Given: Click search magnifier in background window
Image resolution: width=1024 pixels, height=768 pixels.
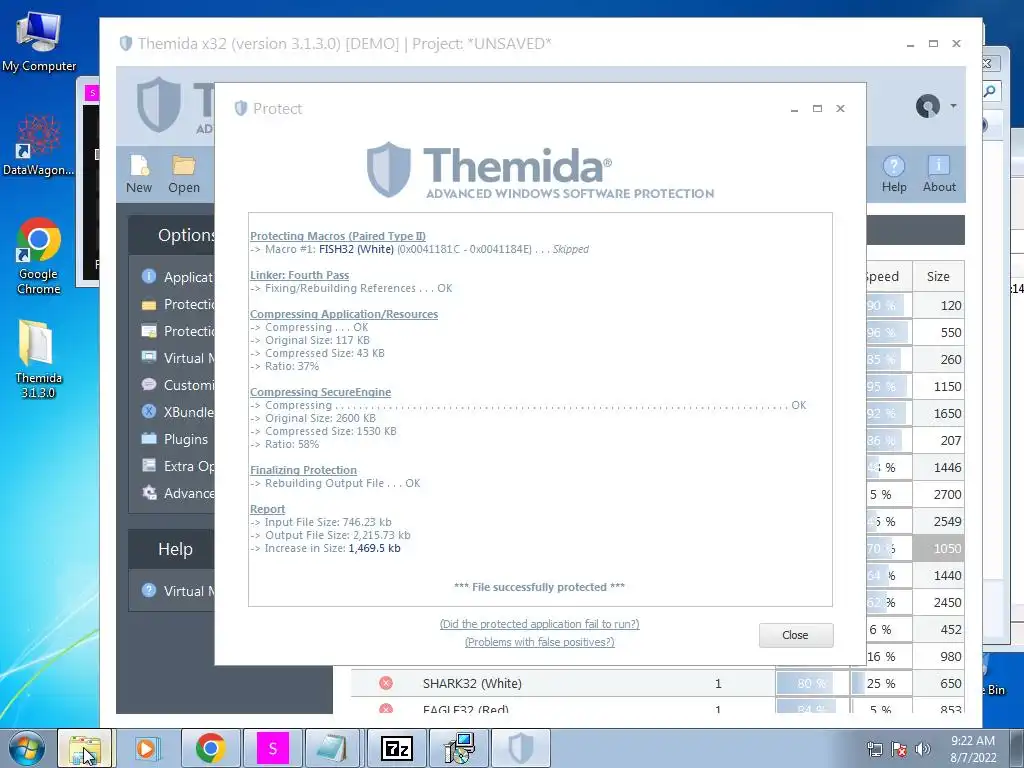Looking at the screenshot, I should 990,91.
